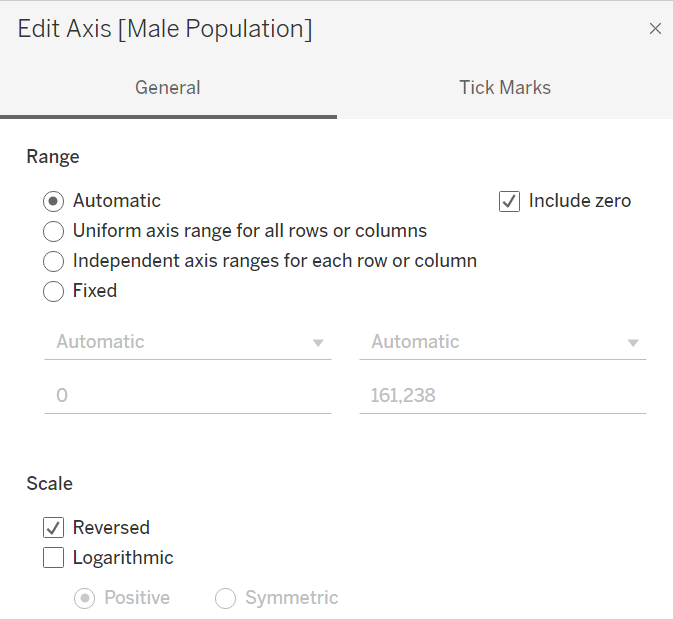Image resolution: width=673 pixels, height=619 pixels.
Task: Select Independent axis ranges option
Action: [54, 261]
